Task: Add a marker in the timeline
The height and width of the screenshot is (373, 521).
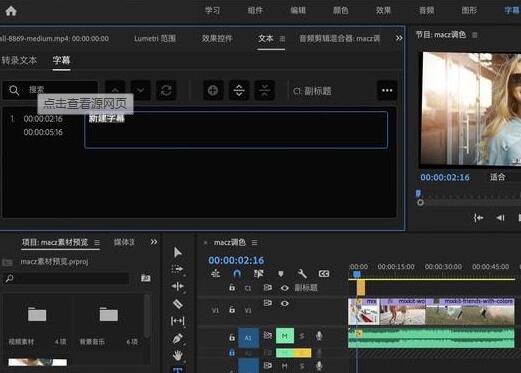Action: [x=281, y=274]
